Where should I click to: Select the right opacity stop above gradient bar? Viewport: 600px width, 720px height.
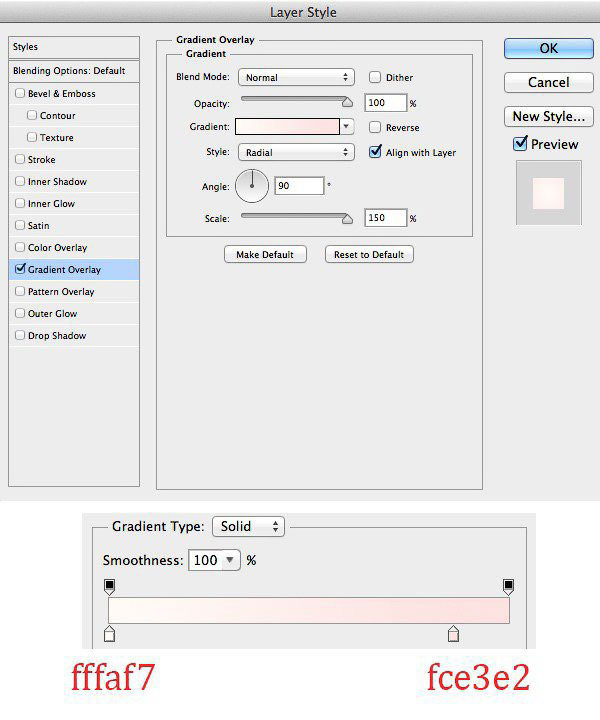508,587
